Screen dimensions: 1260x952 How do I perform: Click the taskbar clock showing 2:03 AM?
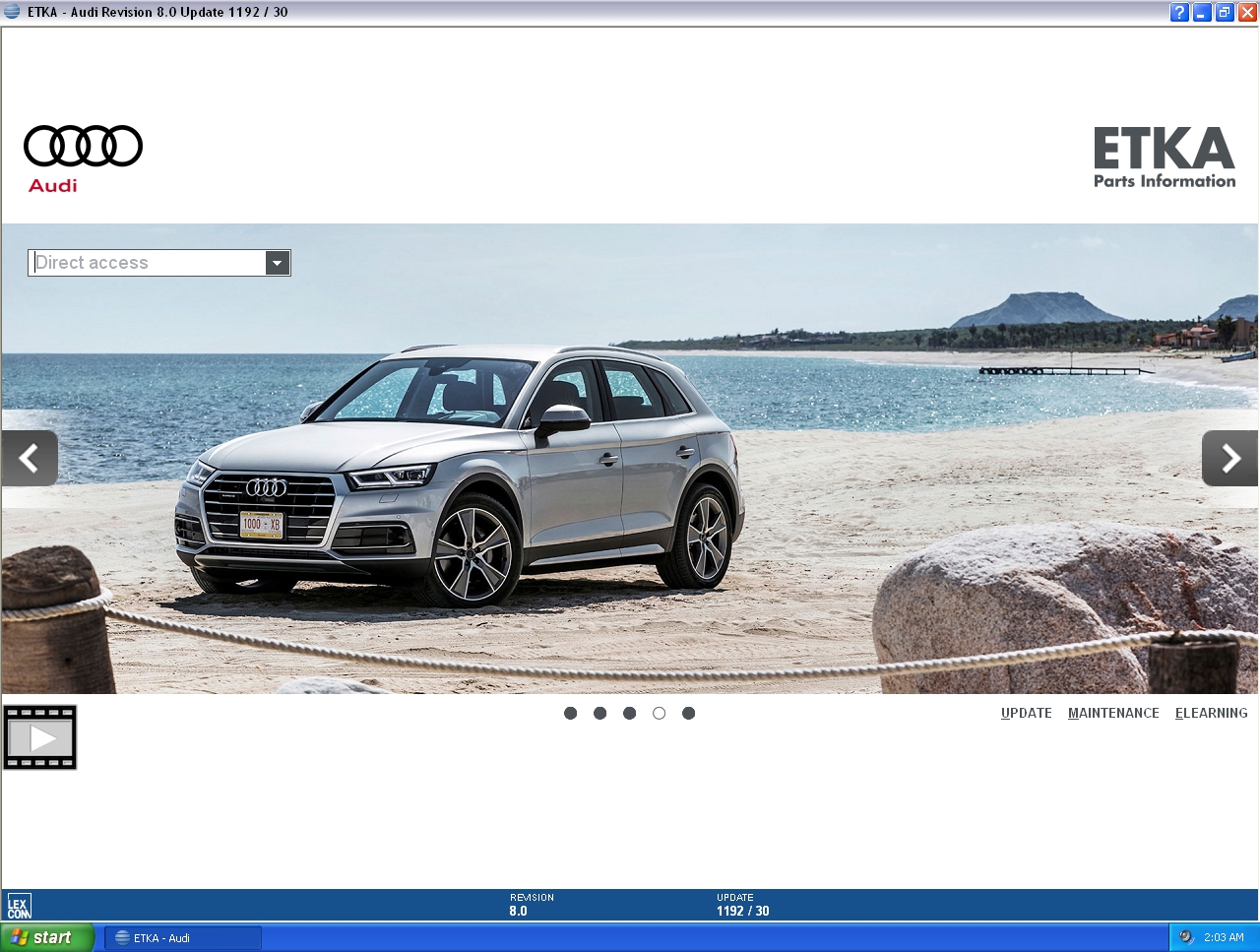coord(1224,937)
